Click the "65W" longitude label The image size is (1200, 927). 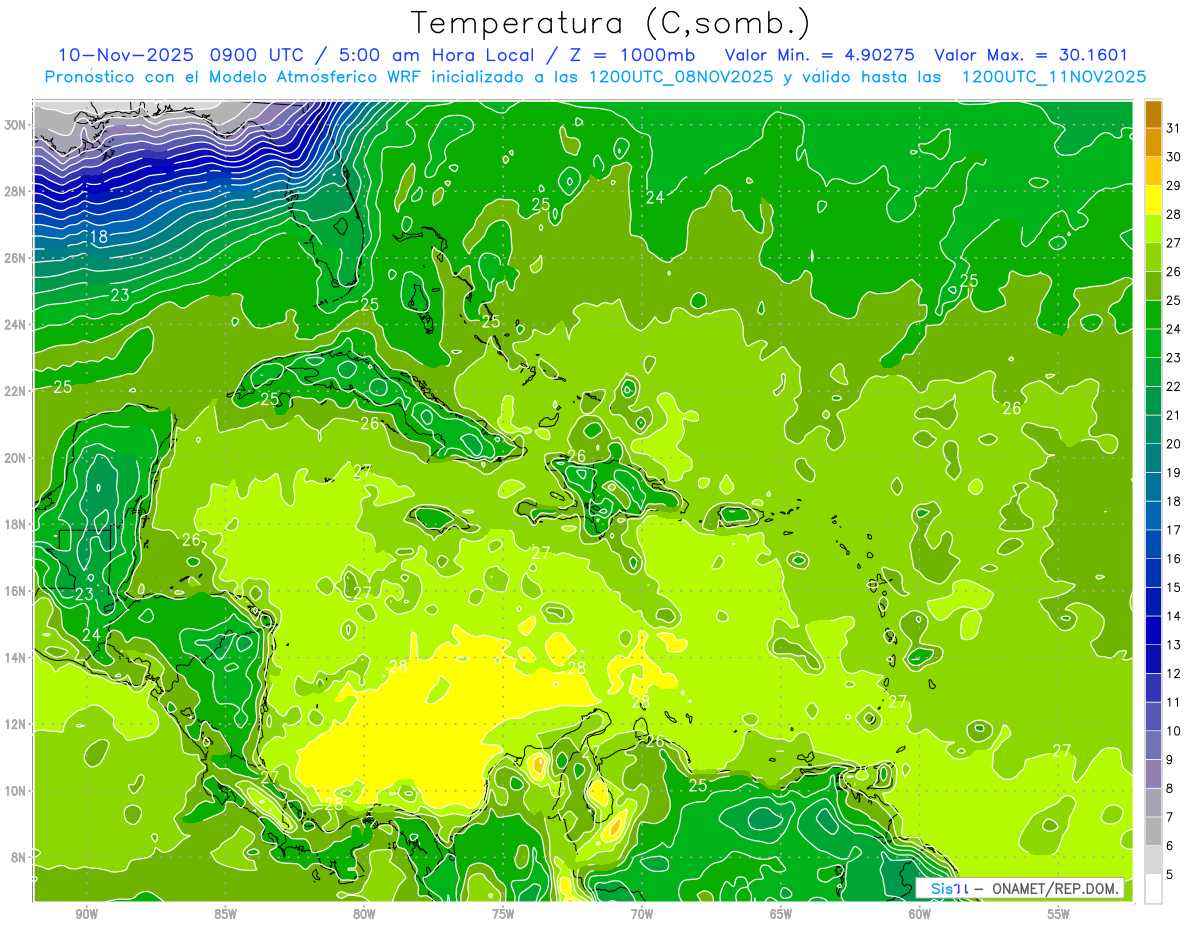(781, 914)
